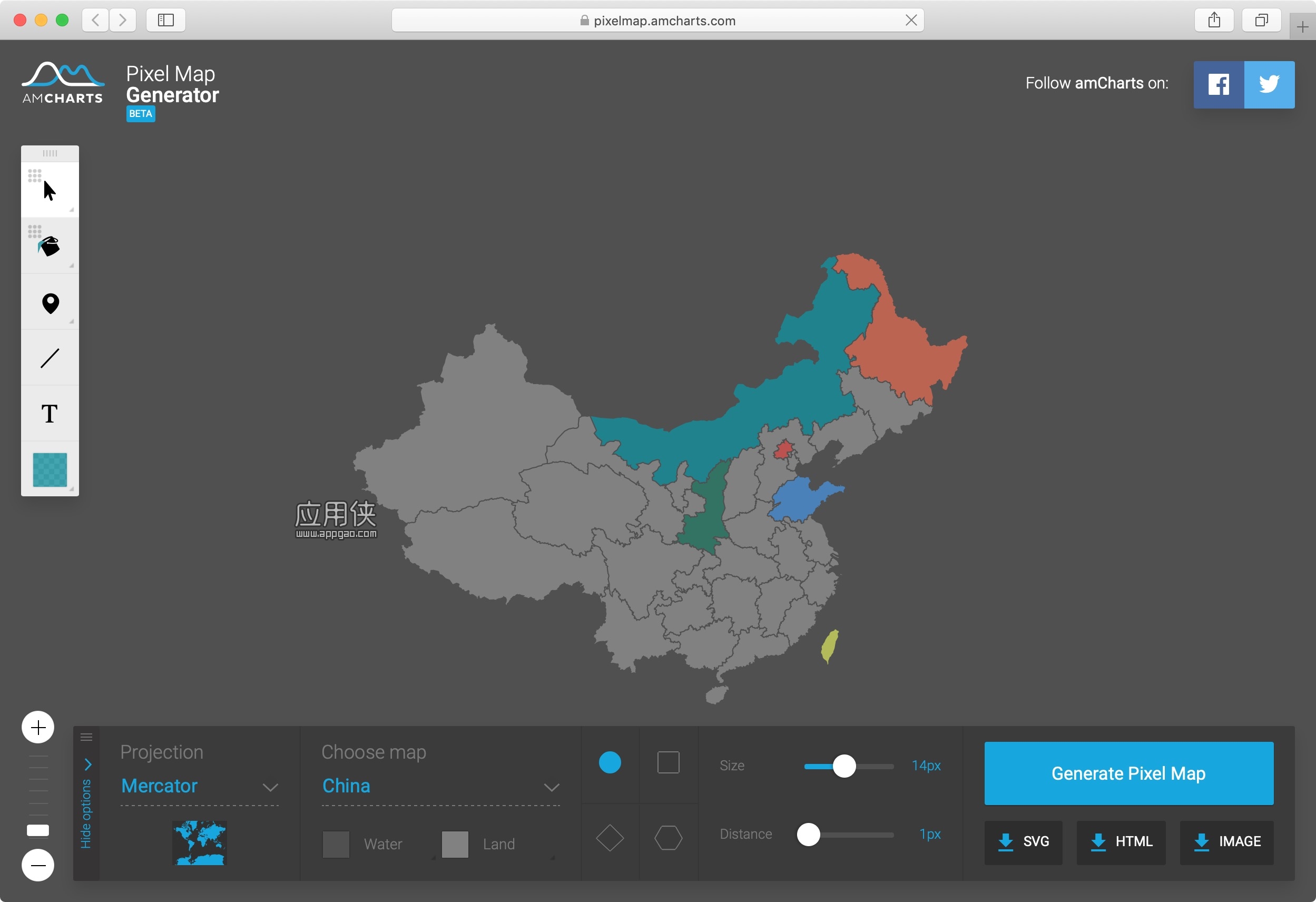Viewport: 1316px width, 902px height.
Task: Download map as IMAGE
Action: (x=1226, y=842)
